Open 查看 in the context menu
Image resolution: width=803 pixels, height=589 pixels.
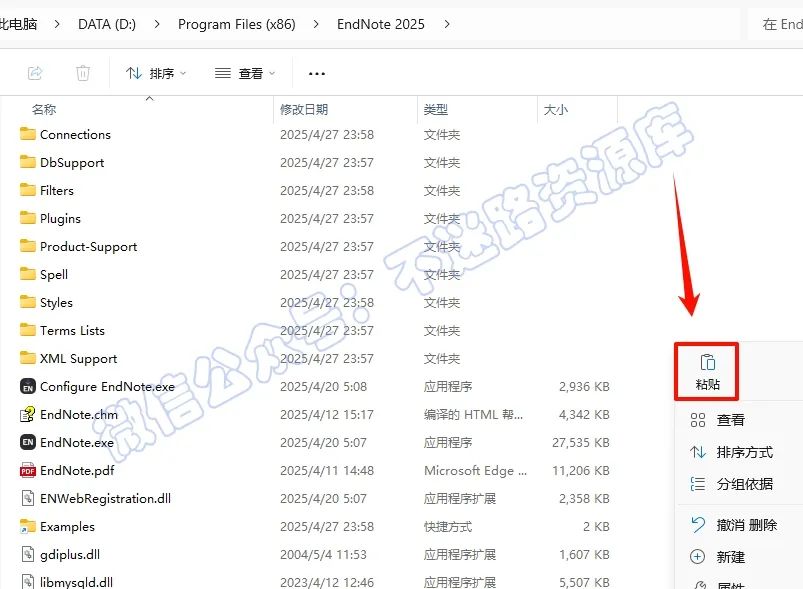pyautogui.click(x=717, y=420)
